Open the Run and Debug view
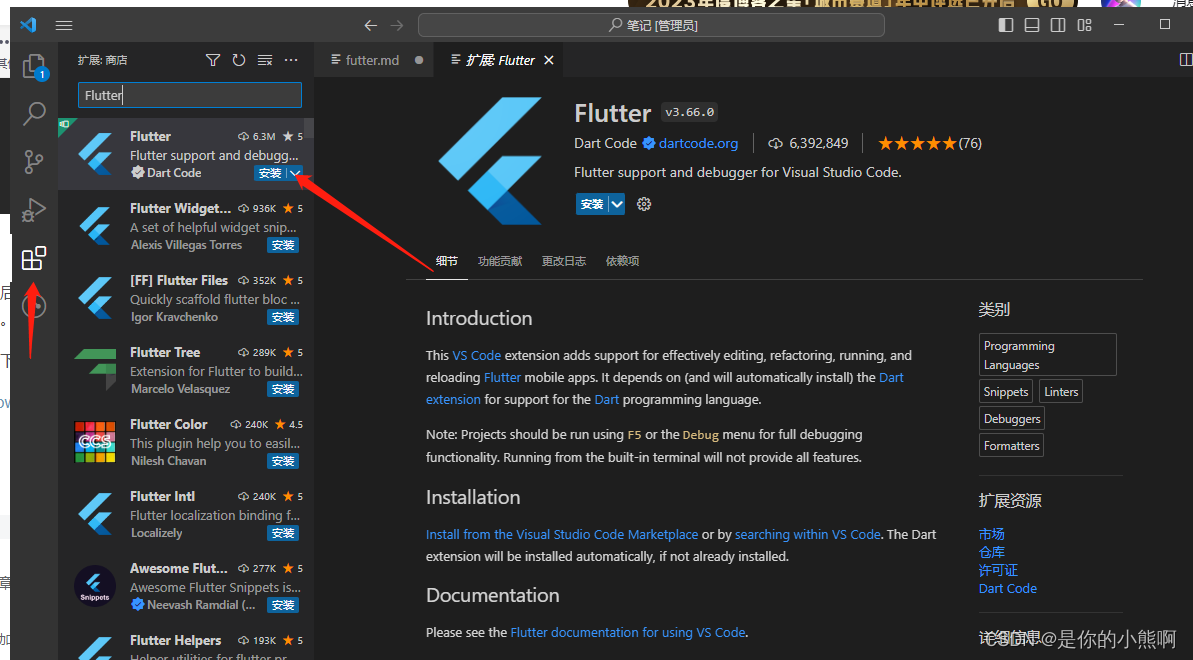Viewport: 1193px width, 660px height. [x=34, y=209]
